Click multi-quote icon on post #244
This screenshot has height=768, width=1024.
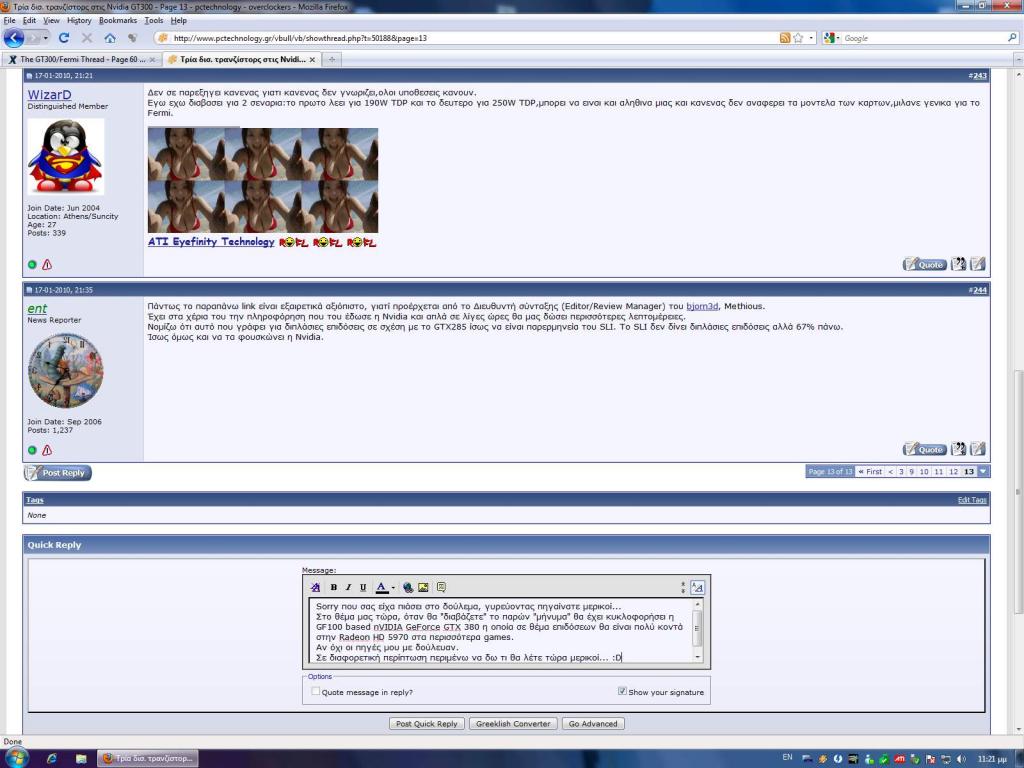[x=958, y=449]
